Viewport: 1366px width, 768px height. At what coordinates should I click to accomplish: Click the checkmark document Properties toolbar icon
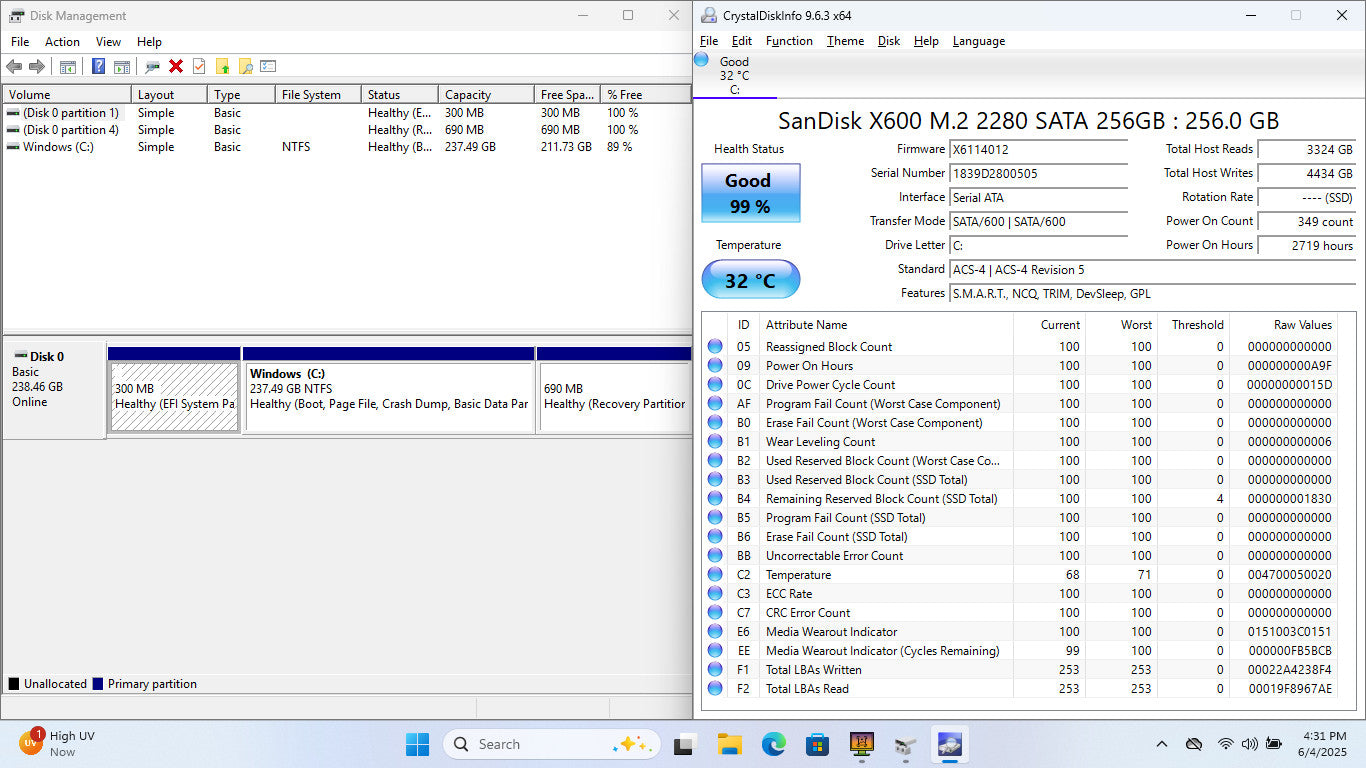click(199, 66)
